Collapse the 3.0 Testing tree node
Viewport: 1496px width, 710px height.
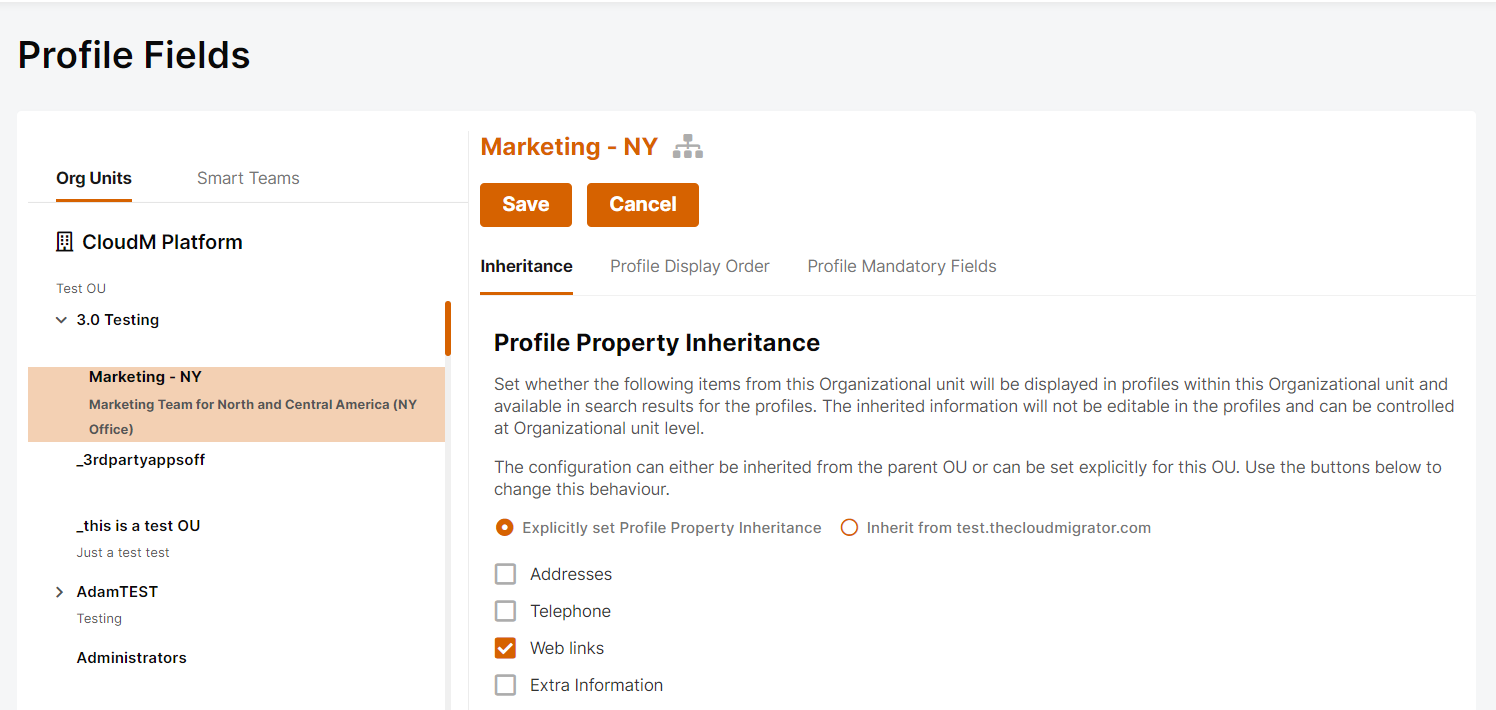[62, 321]
